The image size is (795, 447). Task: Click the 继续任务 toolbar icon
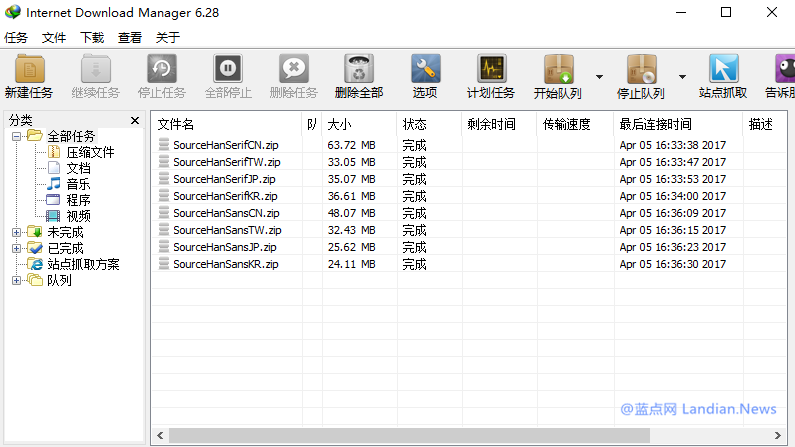(95, 69)
